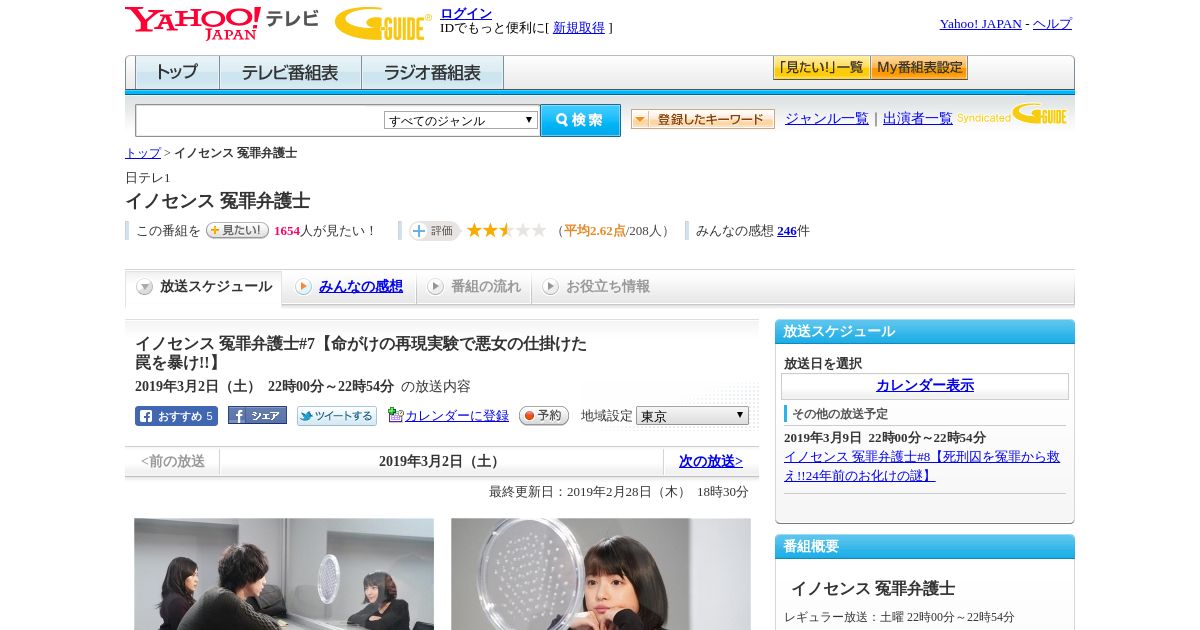This screenshot has width=1200, height=630.
Task: Open the カレンダー表示 link
Action: pyautogui.click(x=925, y=386)
